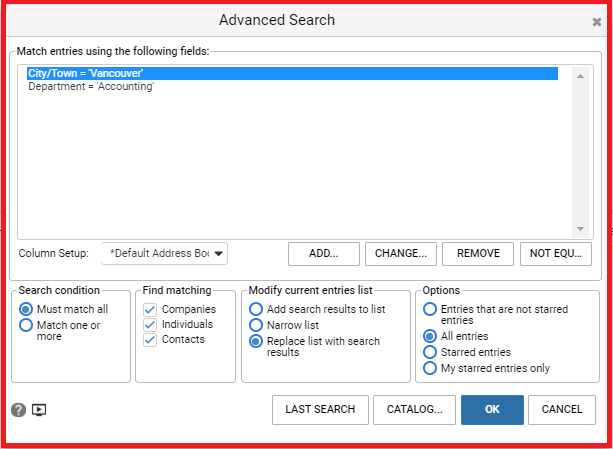Confirm the search with OK
613x449 pixels.
click(492, 410)
